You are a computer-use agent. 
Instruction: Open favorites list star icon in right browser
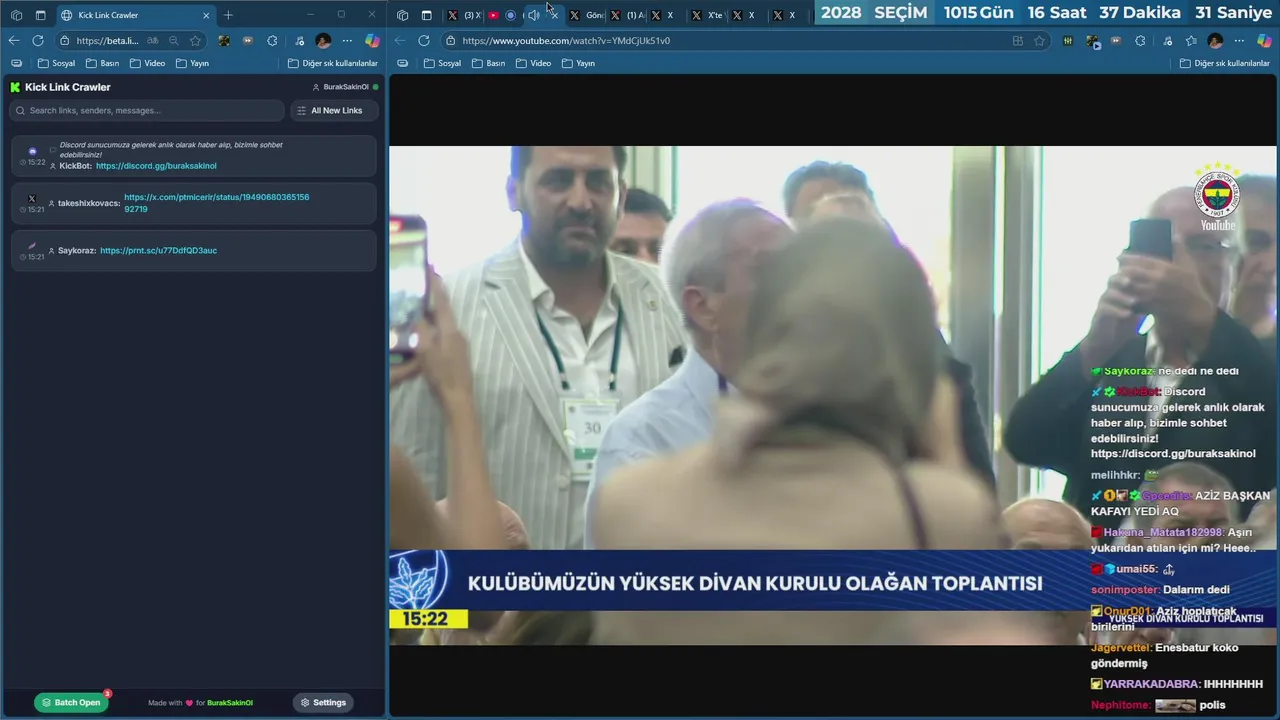[1191, 41]
